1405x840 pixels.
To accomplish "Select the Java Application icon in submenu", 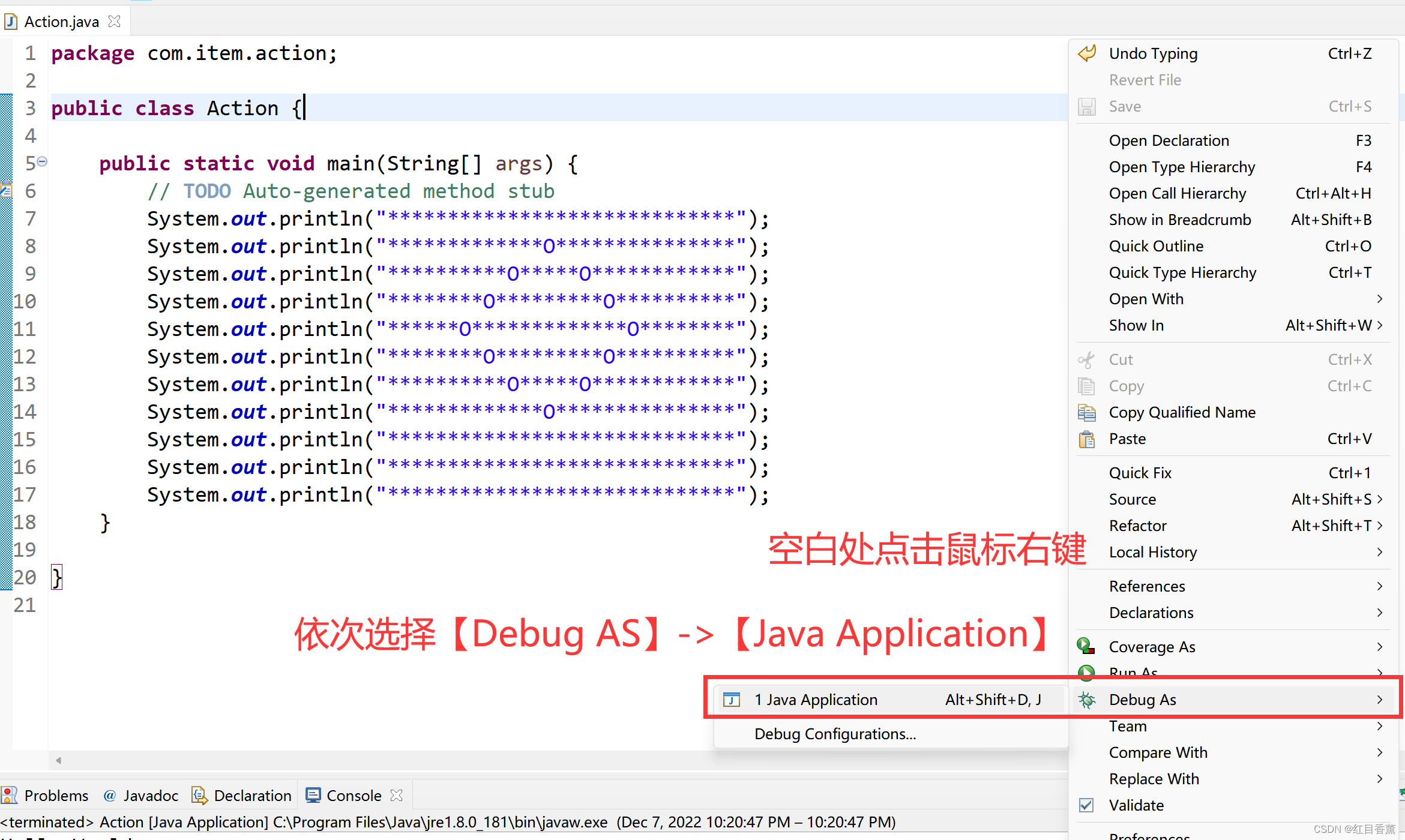I will 732,699.
